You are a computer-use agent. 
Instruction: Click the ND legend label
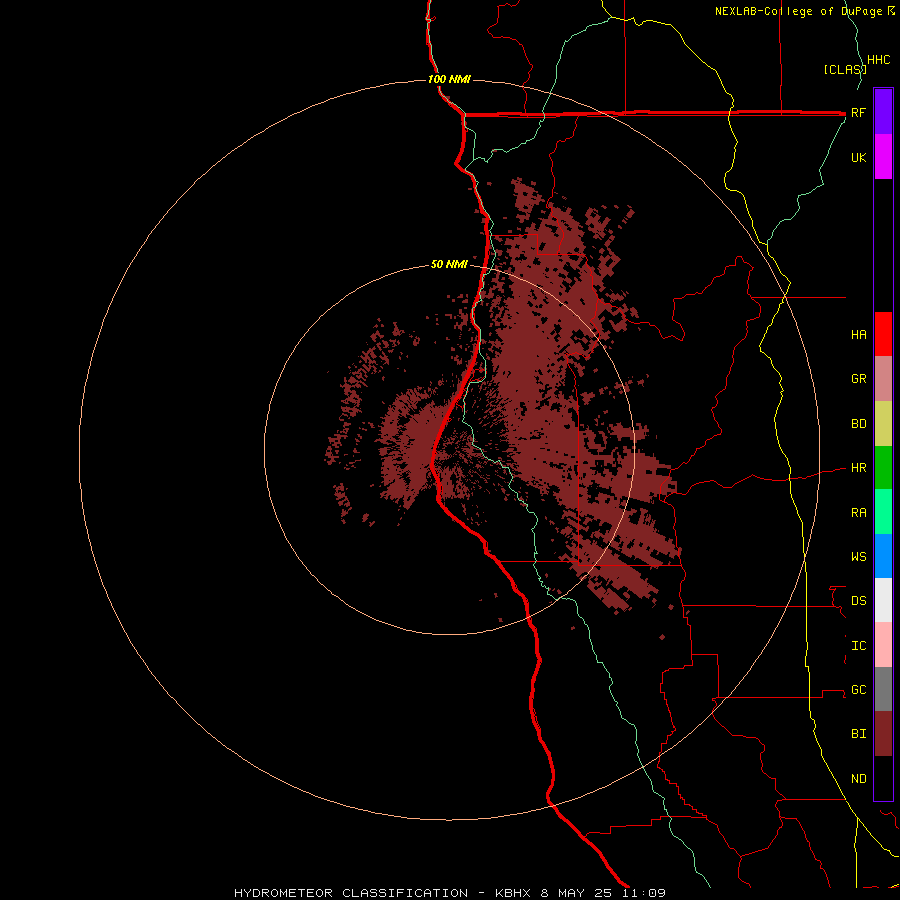pyautogui.click(x=858, y=779)
